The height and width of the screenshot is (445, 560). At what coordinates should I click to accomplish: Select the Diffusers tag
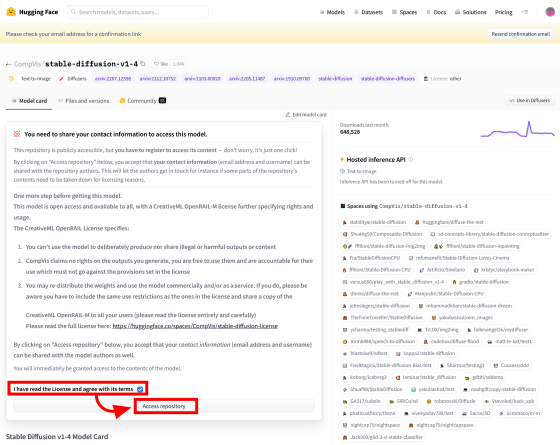click(72, 79)
